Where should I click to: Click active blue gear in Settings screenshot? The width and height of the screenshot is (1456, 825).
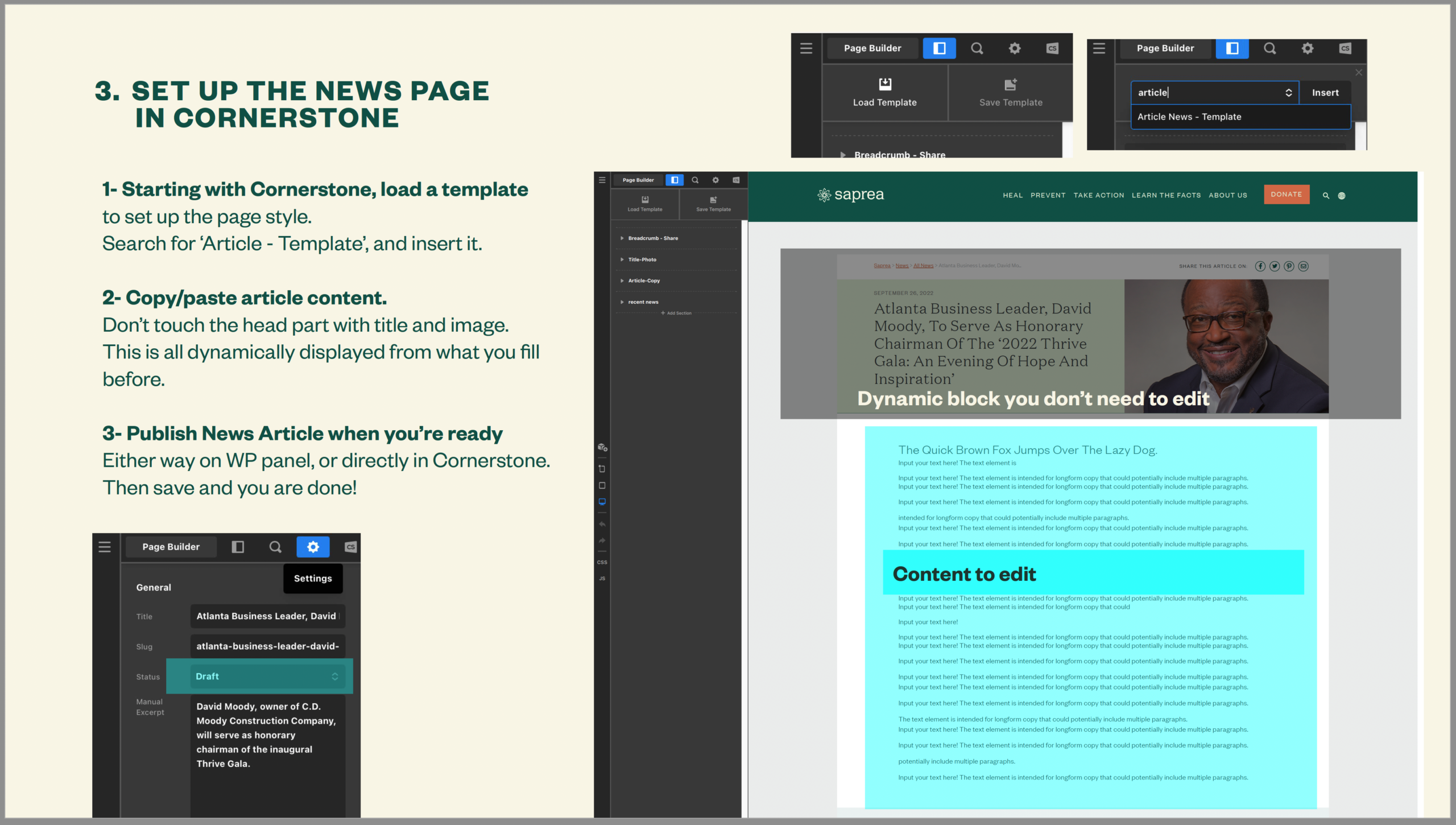(313, 547)
